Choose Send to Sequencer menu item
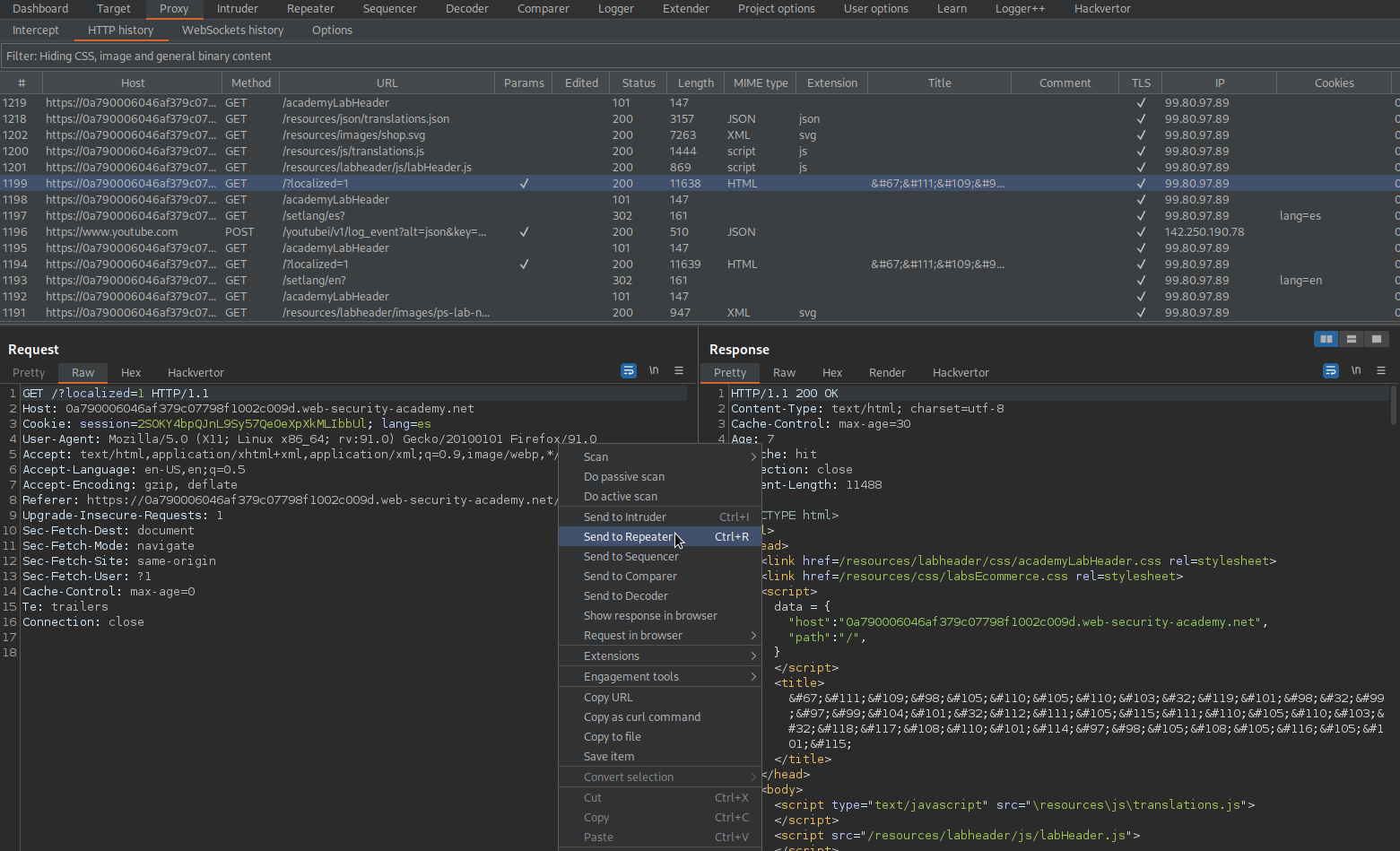Screen dimensions: 1400x851 click(660, 557)
